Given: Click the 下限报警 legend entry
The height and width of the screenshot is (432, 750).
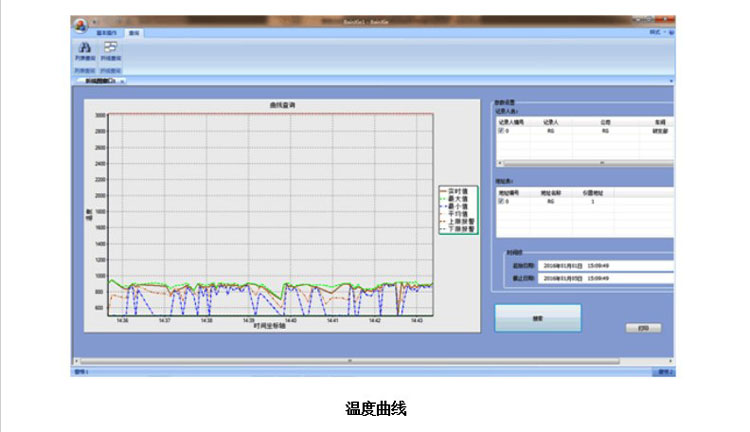Looking at the screenshot, I should 459,229.
